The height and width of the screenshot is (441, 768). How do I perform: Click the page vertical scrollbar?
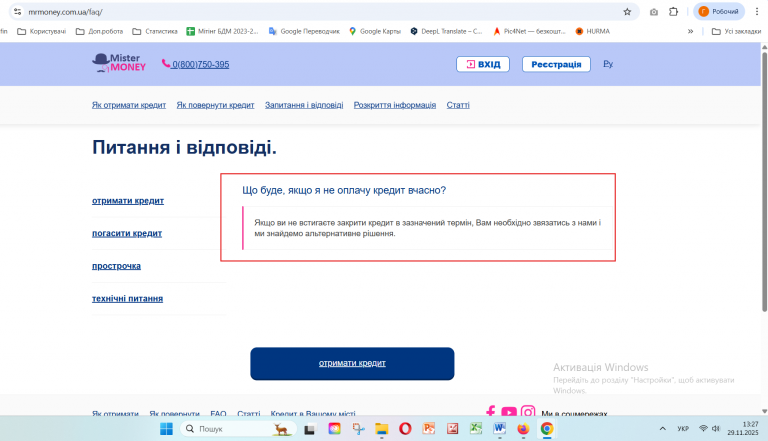tap(764, 181)
